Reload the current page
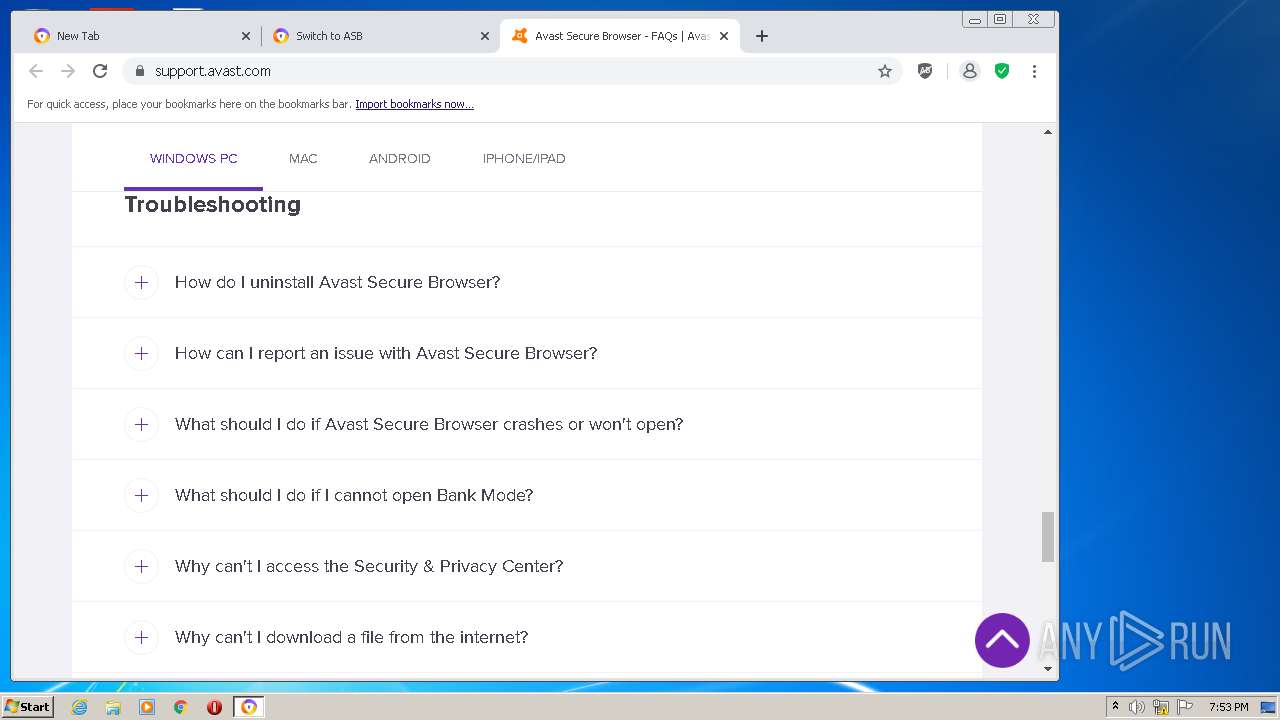1280x720 pixels. point(100,71)
